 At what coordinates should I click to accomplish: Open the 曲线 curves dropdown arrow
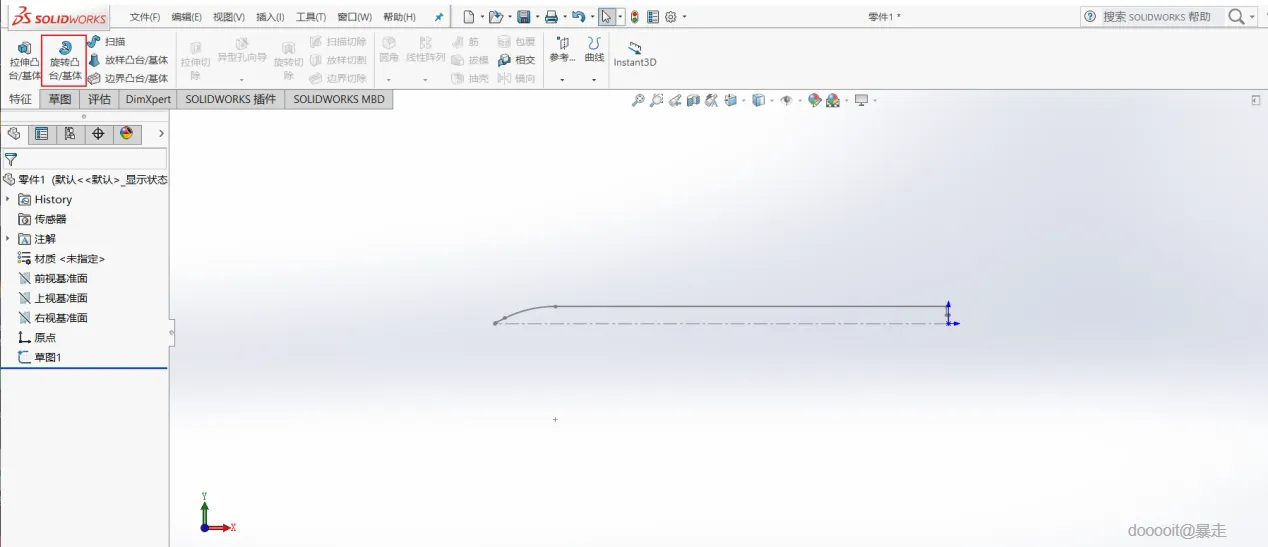pos(594,80)
